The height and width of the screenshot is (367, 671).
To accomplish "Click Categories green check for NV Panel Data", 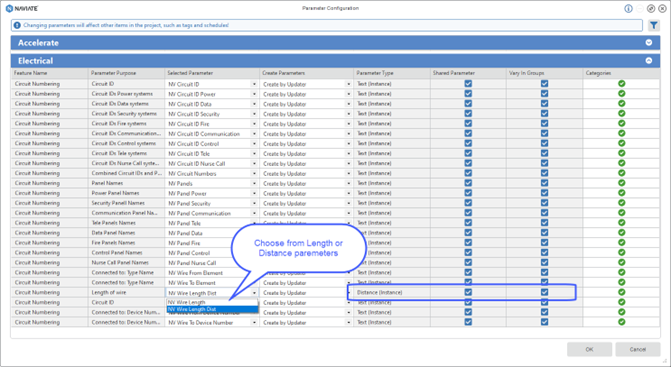I will 621,233.
